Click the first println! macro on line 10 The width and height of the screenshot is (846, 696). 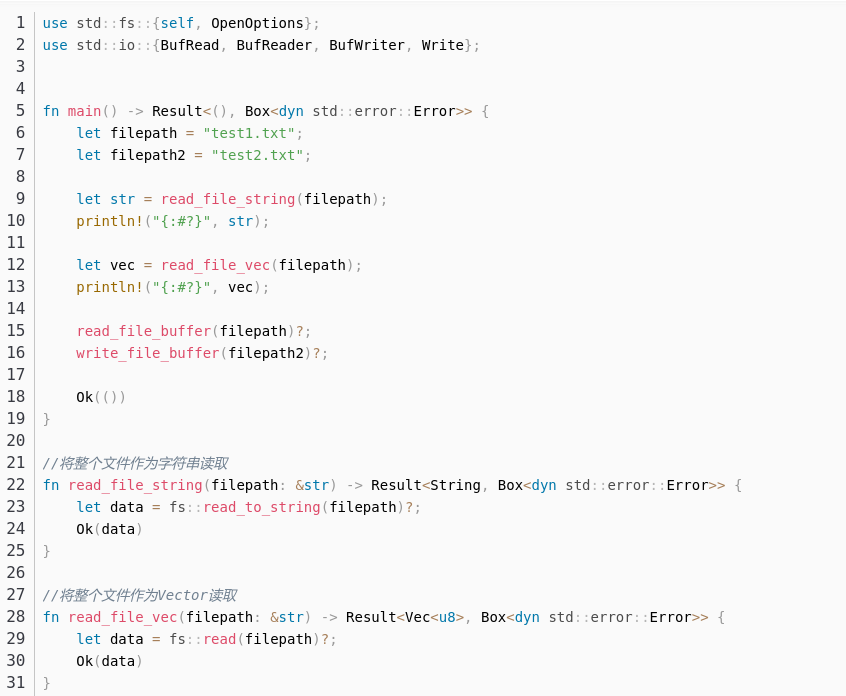(110, 221)
